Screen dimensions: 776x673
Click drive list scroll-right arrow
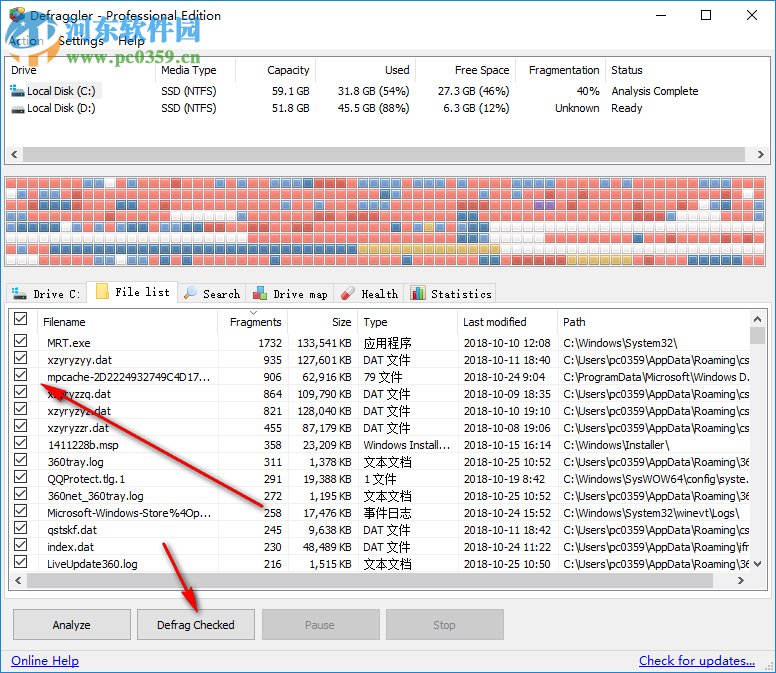click(x=761, y=154)
